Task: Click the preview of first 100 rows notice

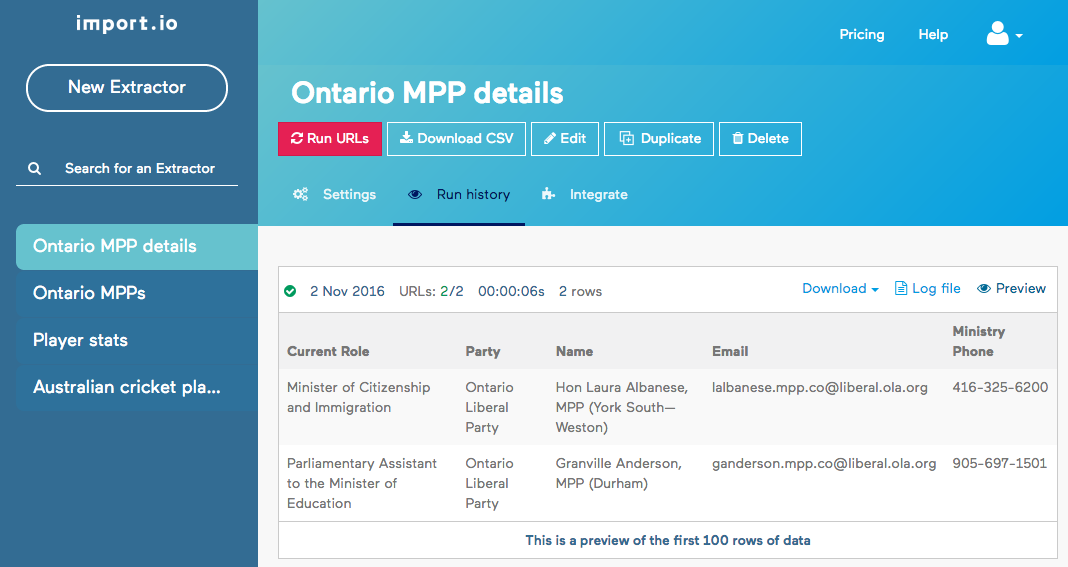Action: point(668,540)
